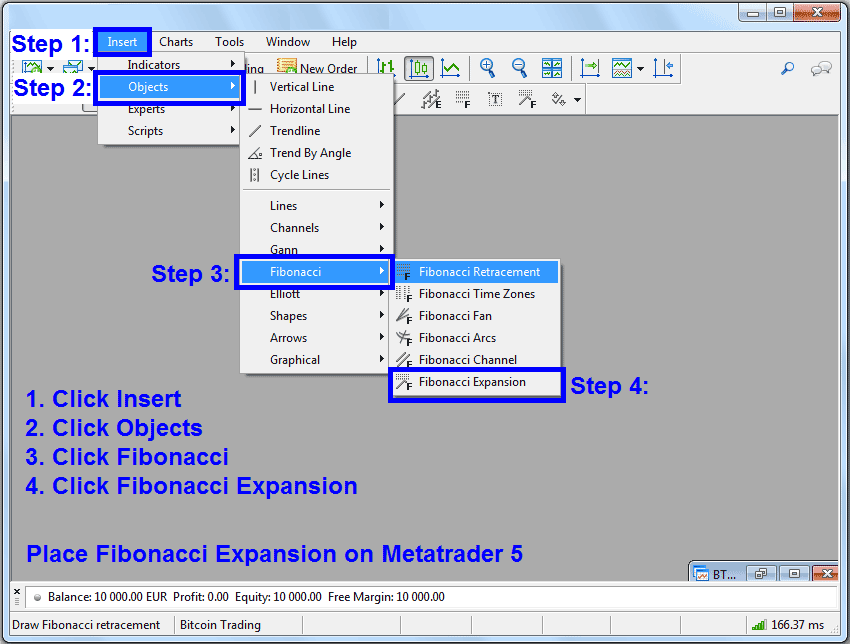Toggle the chart shift icon
The image size is (850, 644).
663,68
